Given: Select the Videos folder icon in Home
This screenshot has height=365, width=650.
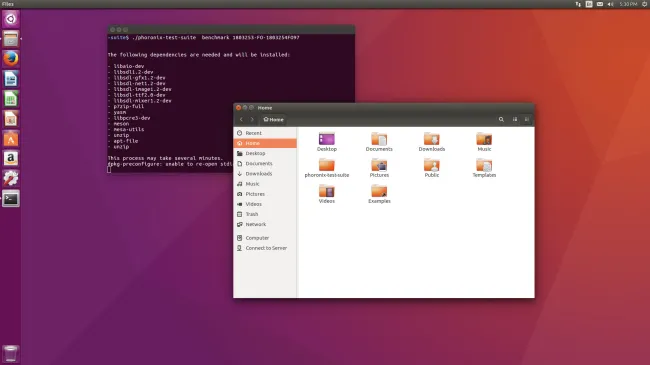Looking at the screenshot, I should tap(327, 191).
